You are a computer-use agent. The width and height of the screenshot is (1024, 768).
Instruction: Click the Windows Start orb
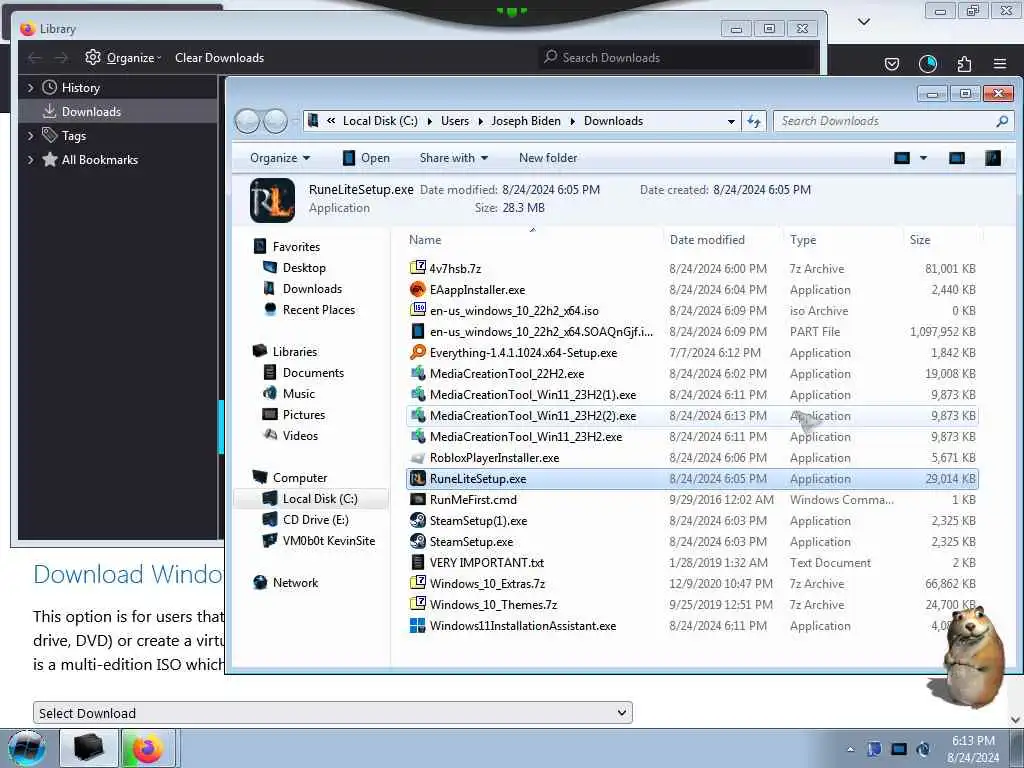point(26,748)
